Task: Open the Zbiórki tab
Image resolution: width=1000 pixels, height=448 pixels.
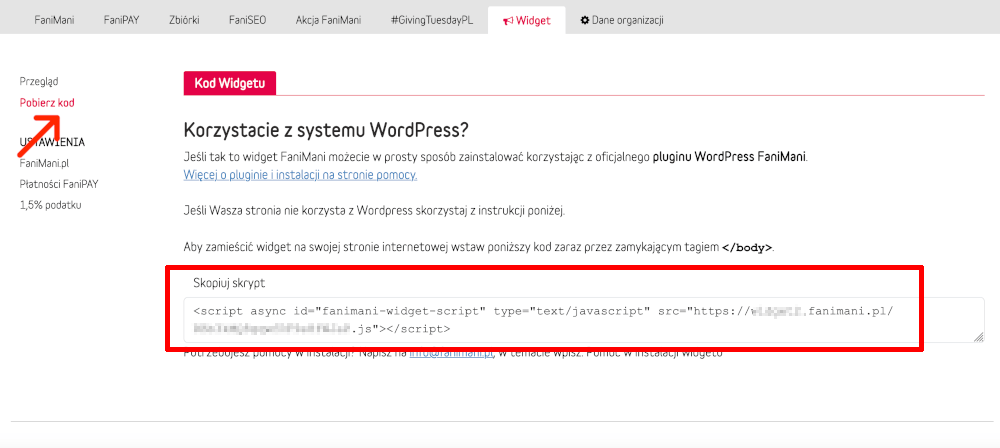Action: pyautogui.click(x=185, y=20)
